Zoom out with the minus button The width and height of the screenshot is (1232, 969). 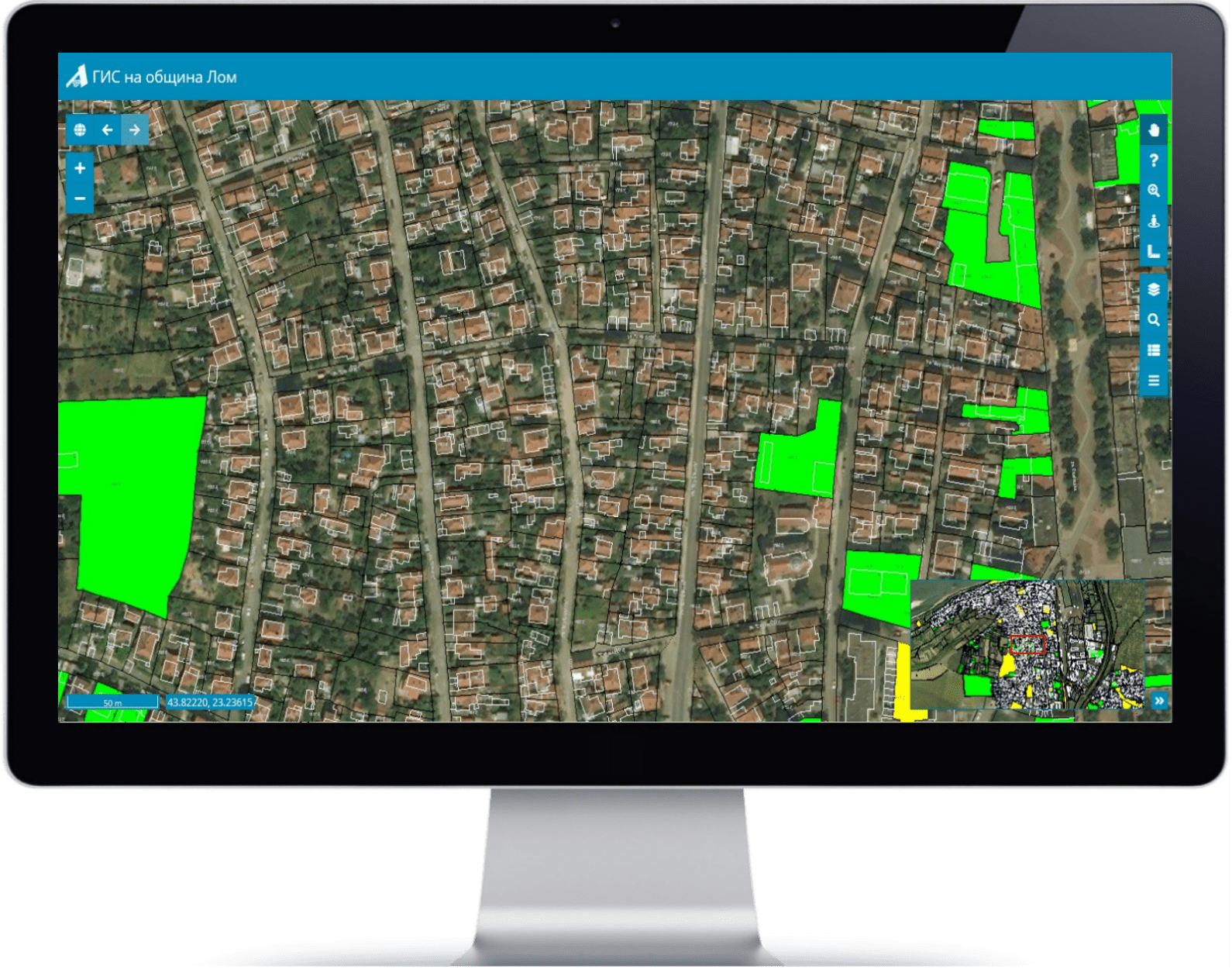pyautogui.click(x=80, y=198)
